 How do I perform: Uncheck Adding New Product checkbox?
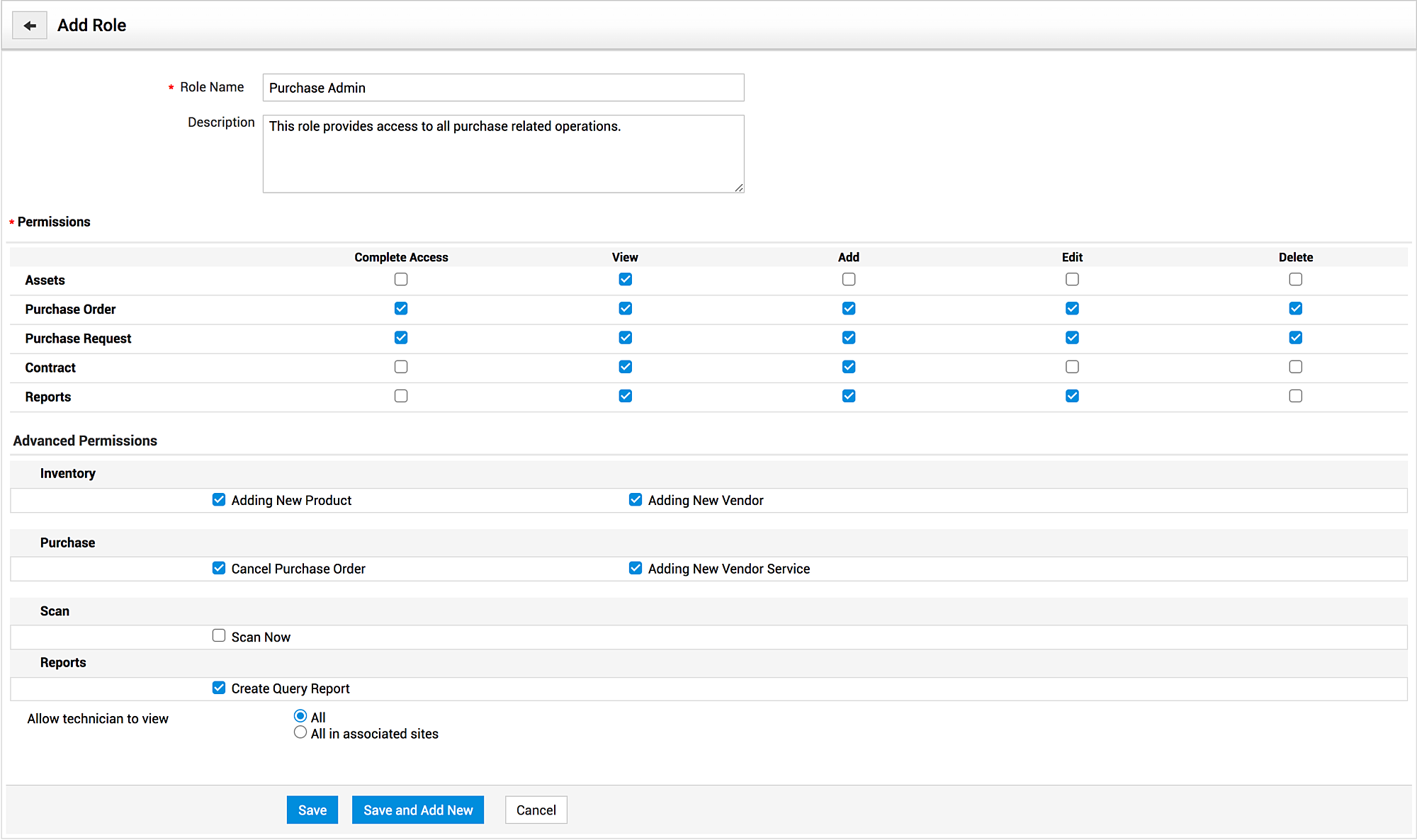(219, 499)
